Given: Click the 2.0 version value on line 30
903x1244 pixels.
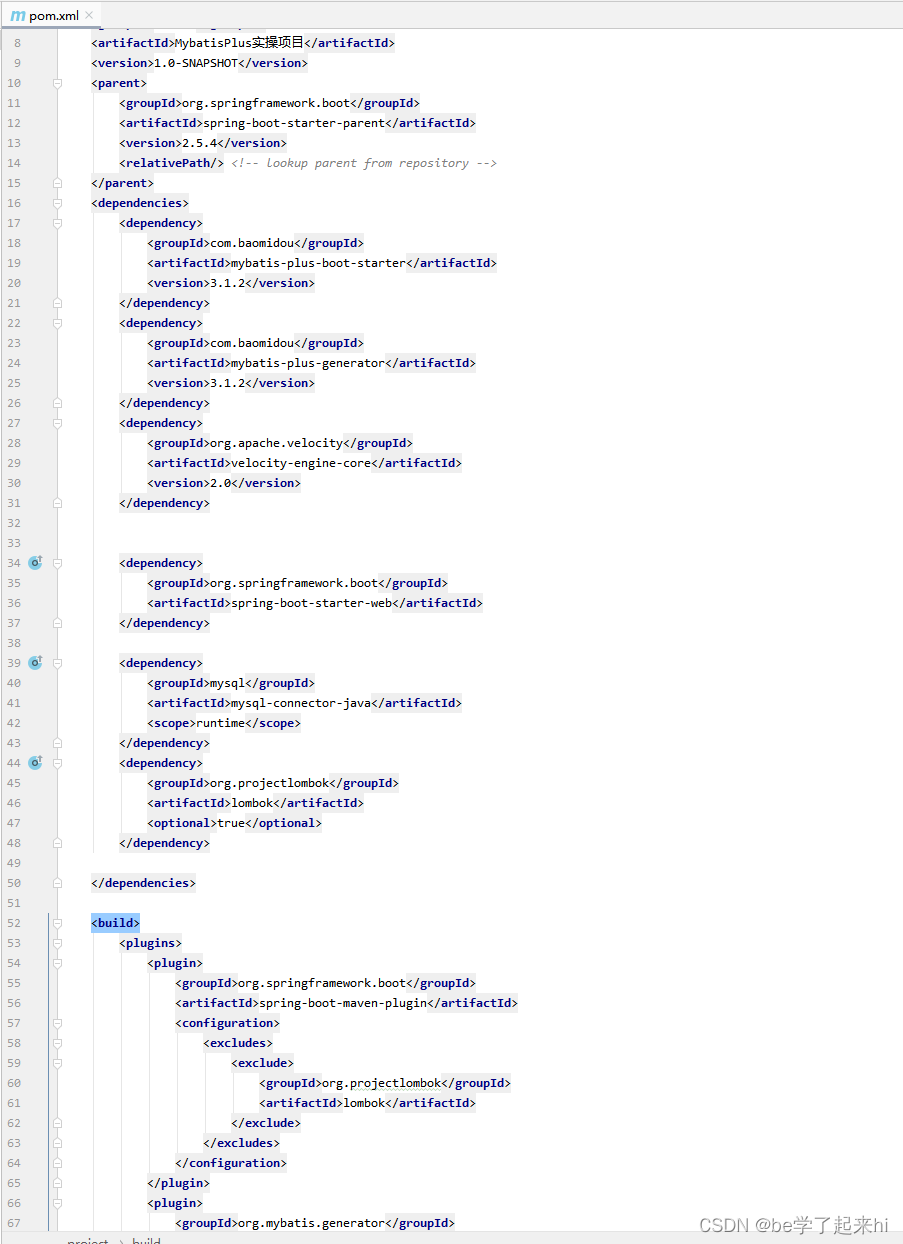Looking at the screenshot, I should point(220,483).
